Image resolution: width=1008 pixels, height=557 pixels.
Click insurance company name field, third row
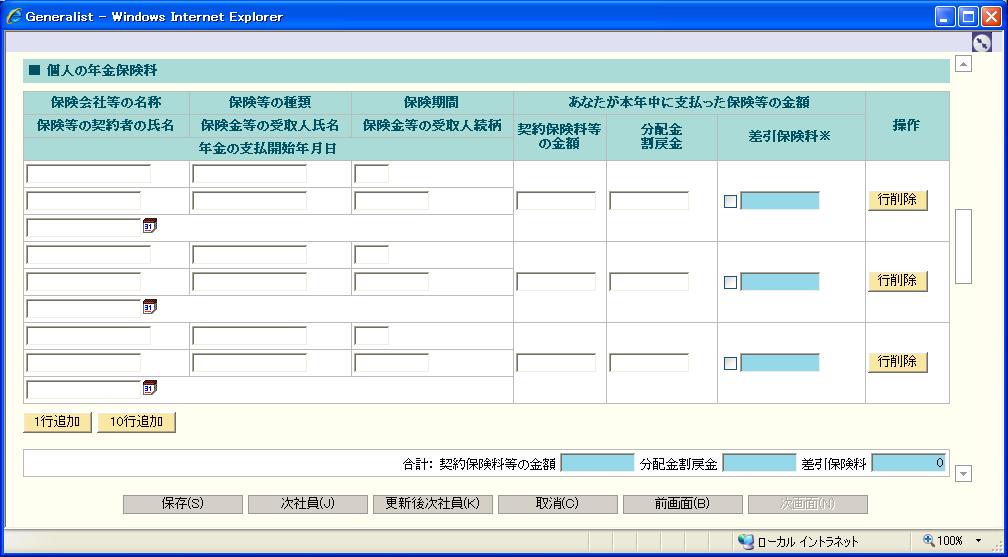(x=89, y=336)
